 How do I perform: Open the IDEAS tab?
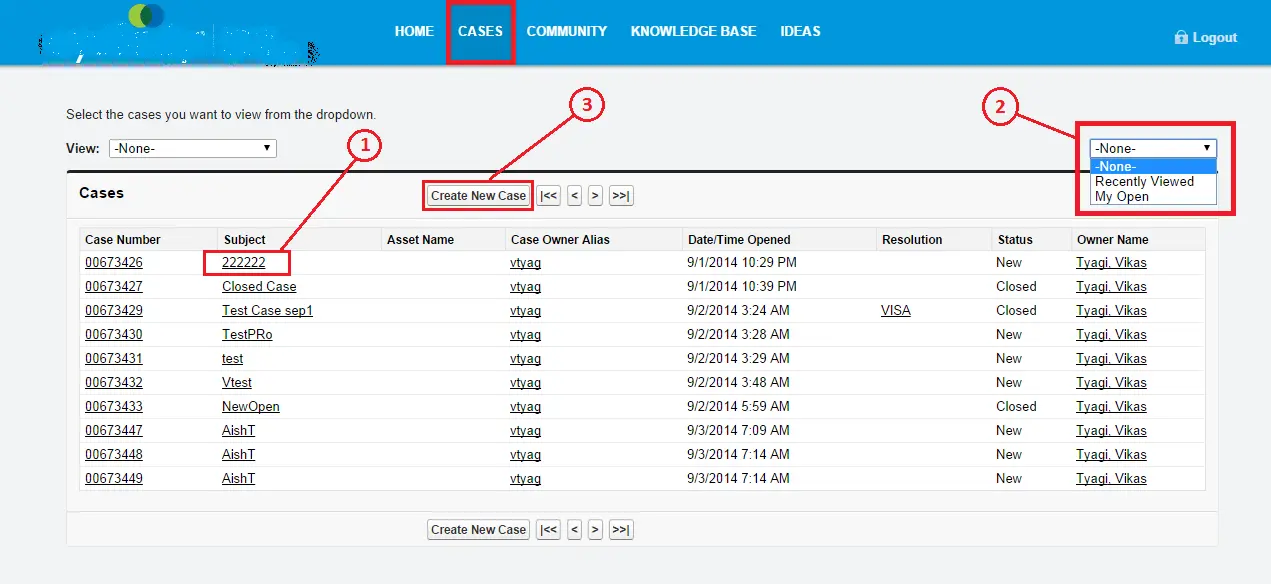click(x=800, y=30)
